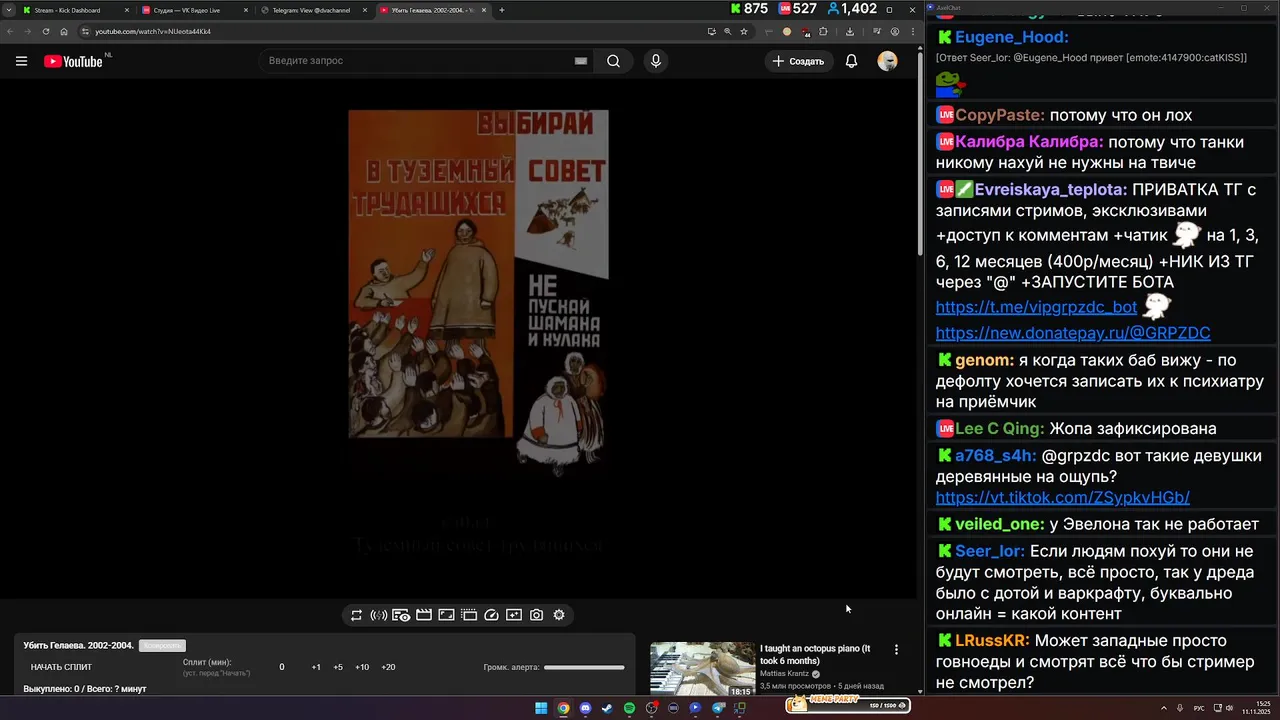Image resolution: width=1280 pixels, height=720 pixels.
Task: Open 'I taught an octopus piano' title link
Action: pos(815,655)
